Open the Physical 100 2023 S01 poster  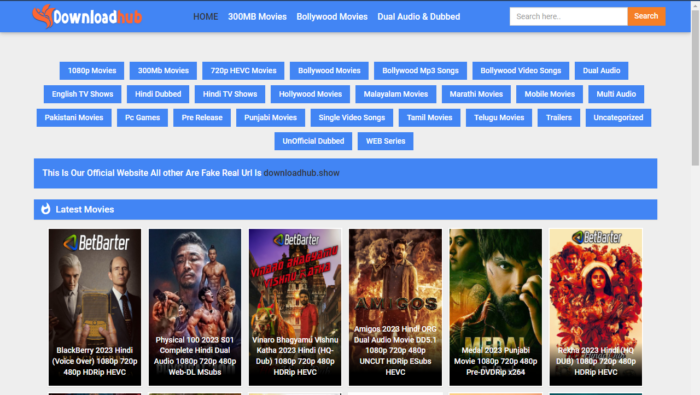pos(195,307)
